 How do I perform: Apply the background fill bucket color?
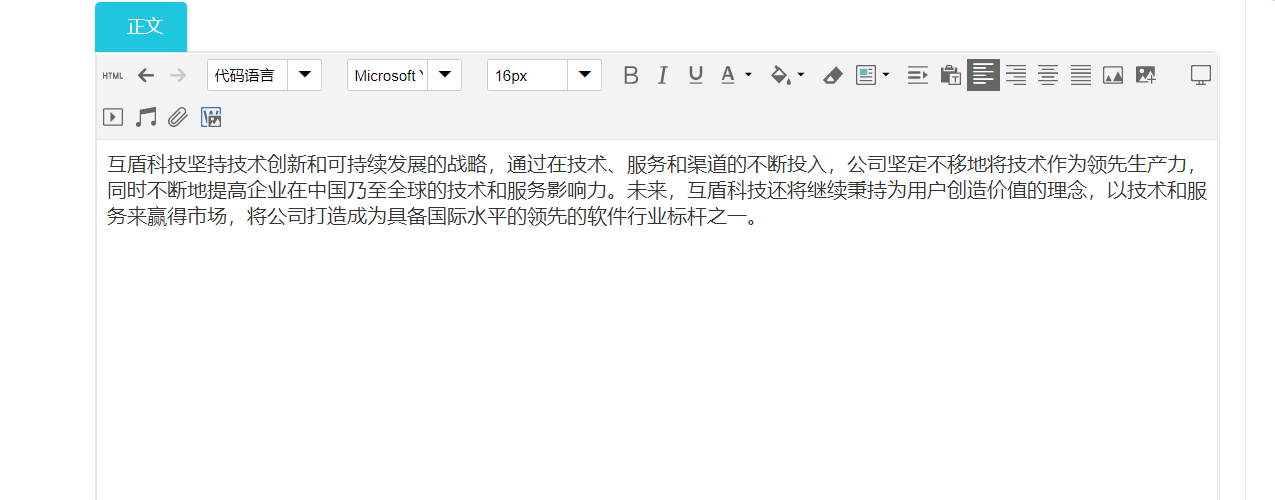click(780, 75)
